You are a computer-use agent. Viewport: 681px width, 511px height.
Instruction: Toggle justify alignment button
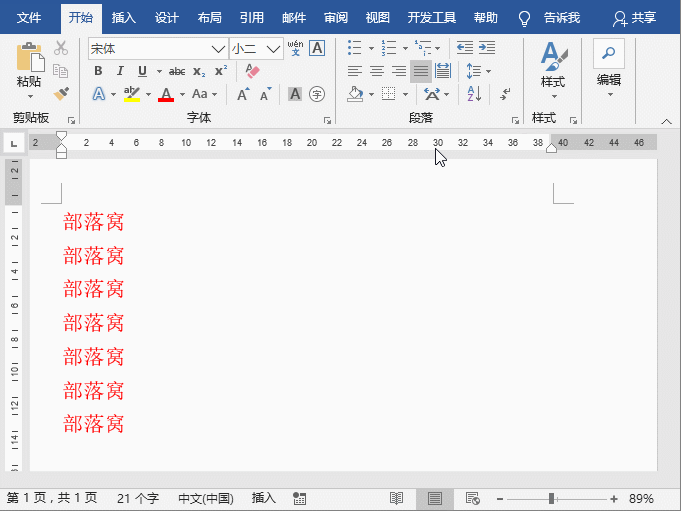(x=421, y=71)
